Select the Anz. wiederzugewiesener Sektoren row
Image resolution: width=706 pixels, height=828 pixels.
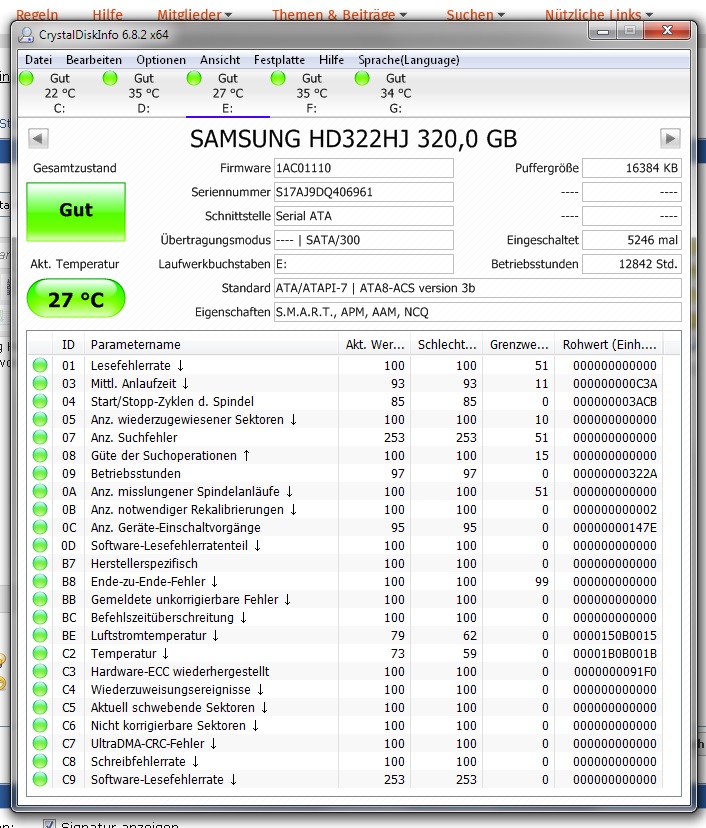click(346, 419)
